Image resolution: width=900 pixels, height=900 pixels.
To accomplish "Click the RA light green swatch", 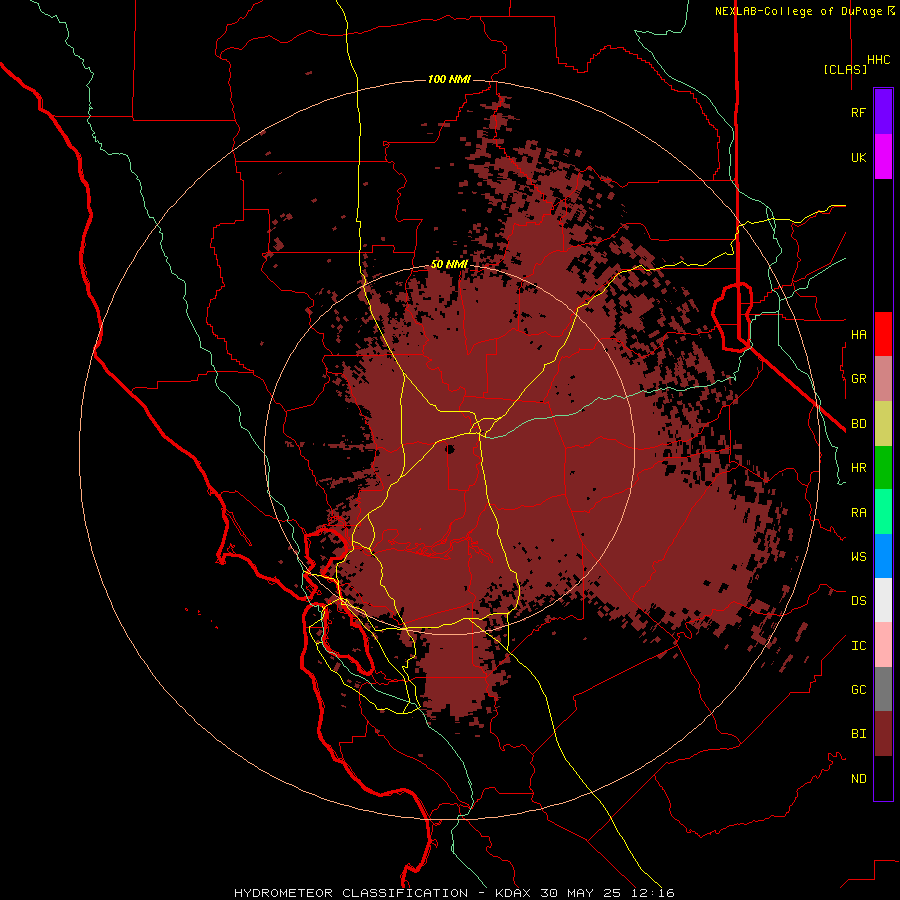I will tap(883, 512).
